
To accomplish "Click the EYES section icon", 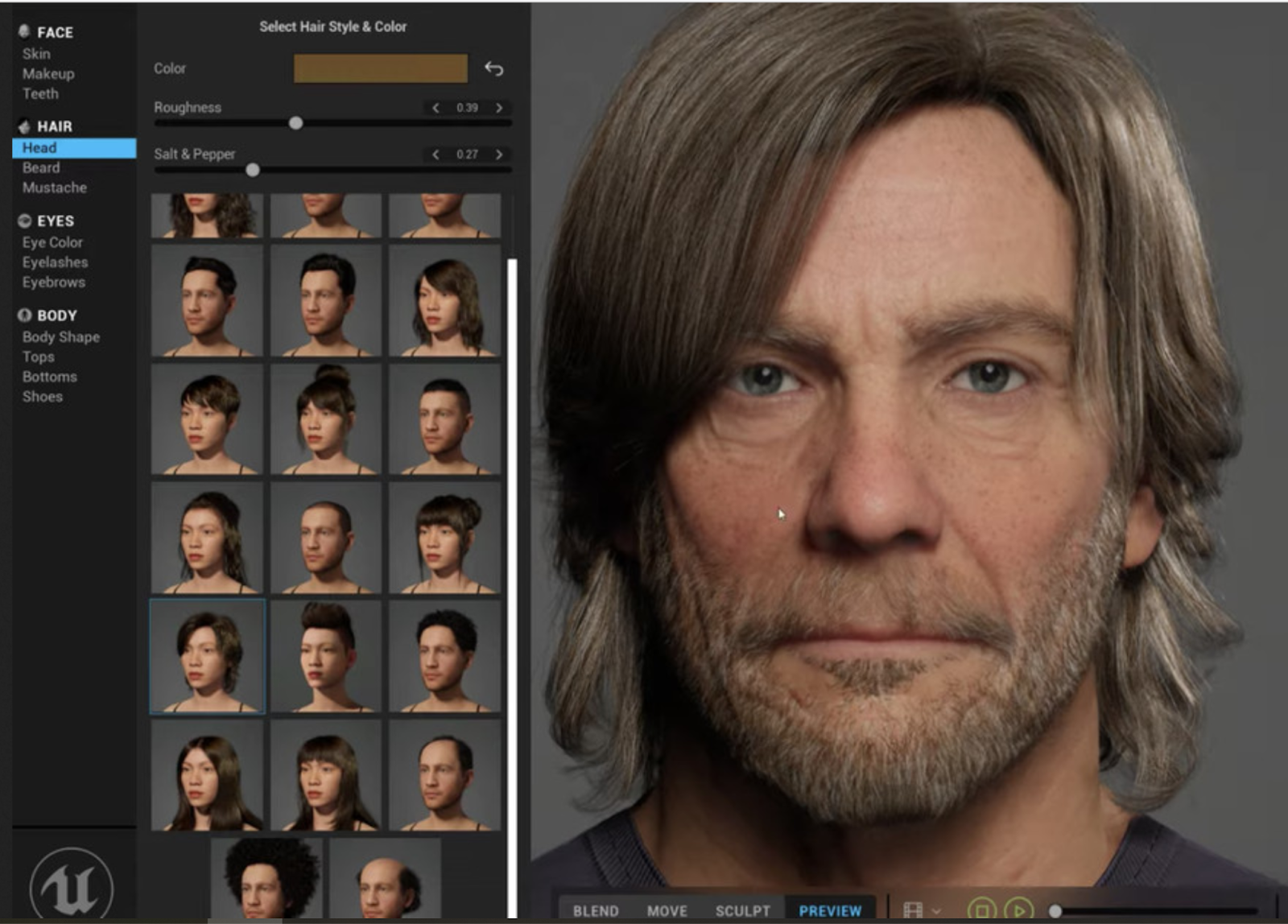I will point(24,221).
